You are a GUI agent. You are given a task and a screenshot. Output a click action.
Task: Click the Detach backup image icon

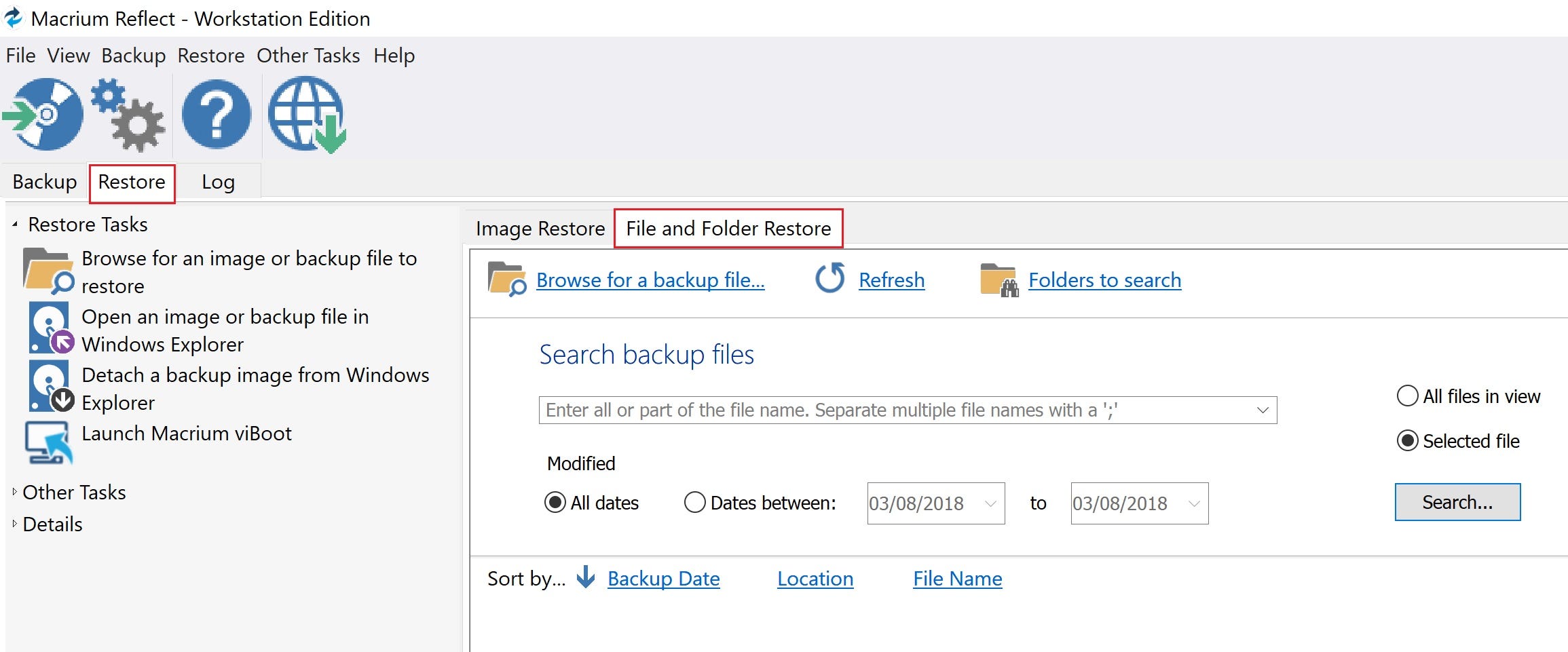(x=51, y=387)
